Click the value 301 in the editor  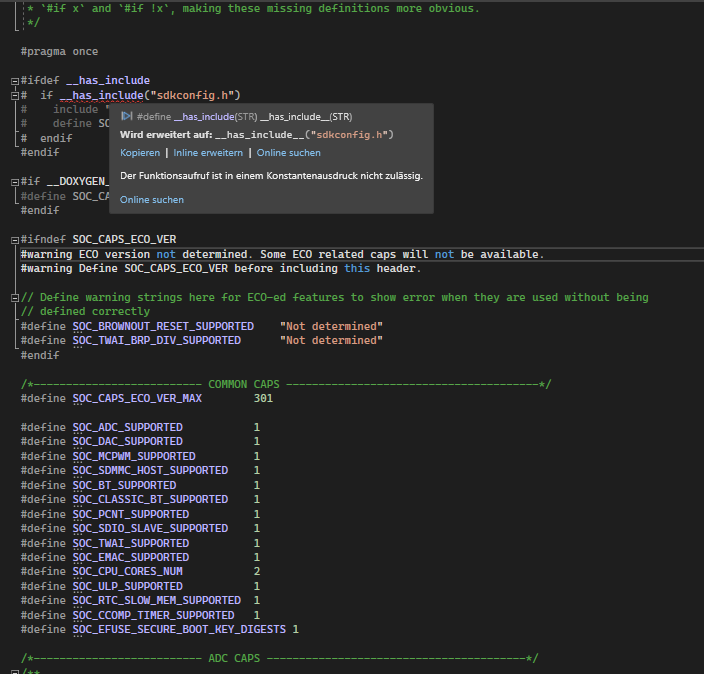(263, 398)
